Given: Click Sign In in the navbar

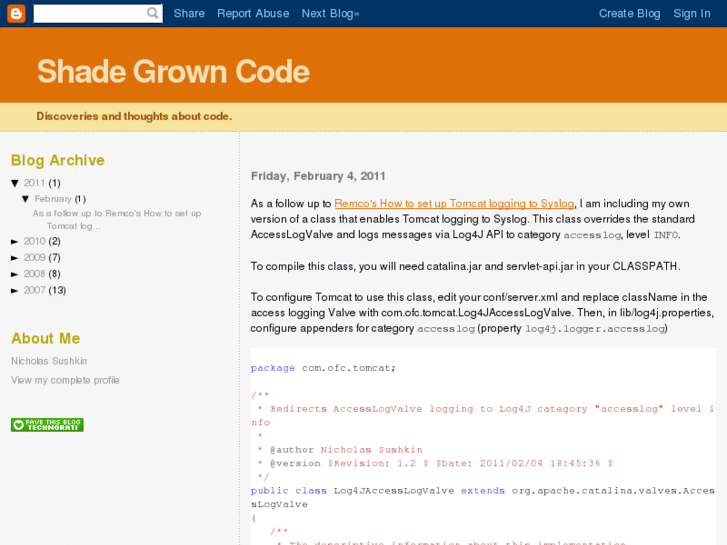Looking at the screenshot, I should (x=692, y=13).
